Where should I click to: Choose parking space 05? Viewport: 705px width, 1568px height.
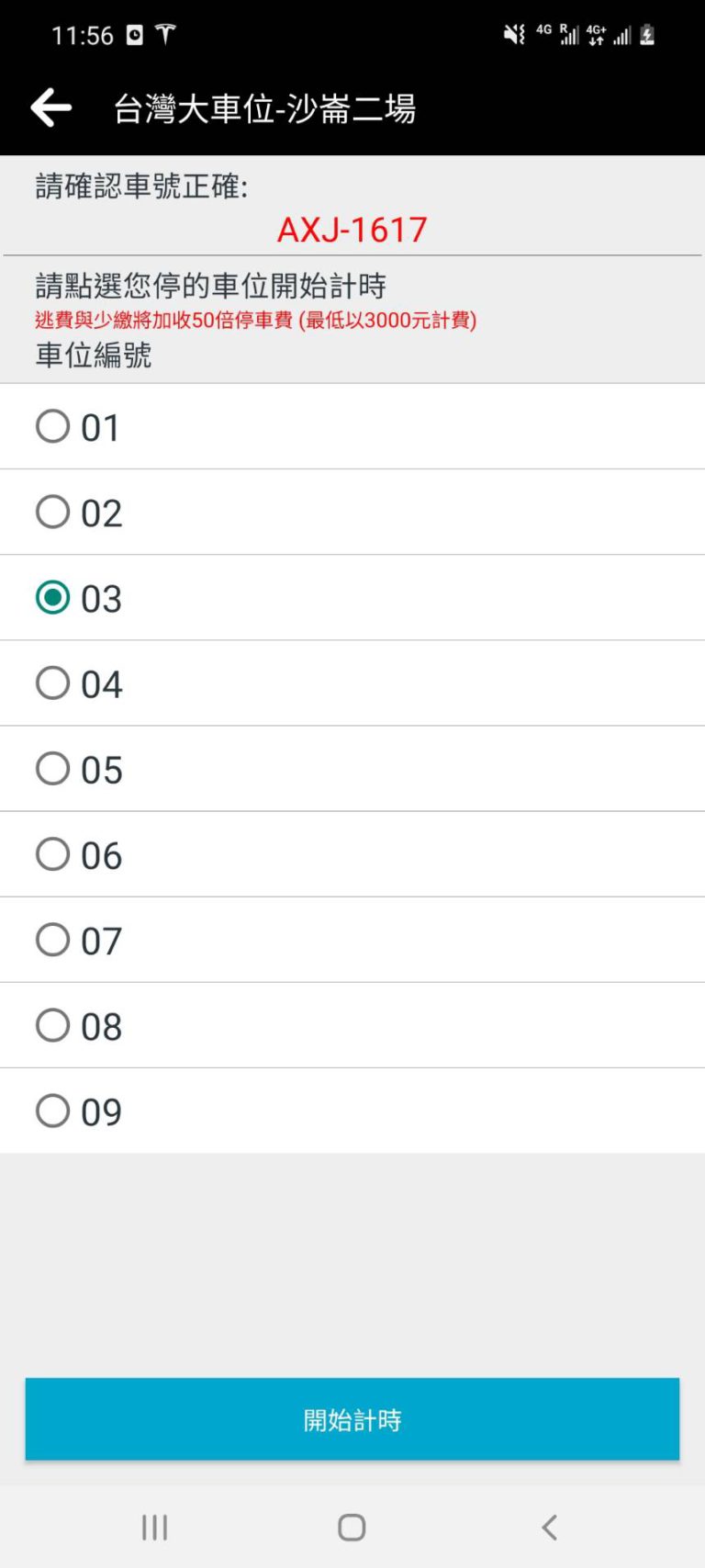[x=352, y=768]
